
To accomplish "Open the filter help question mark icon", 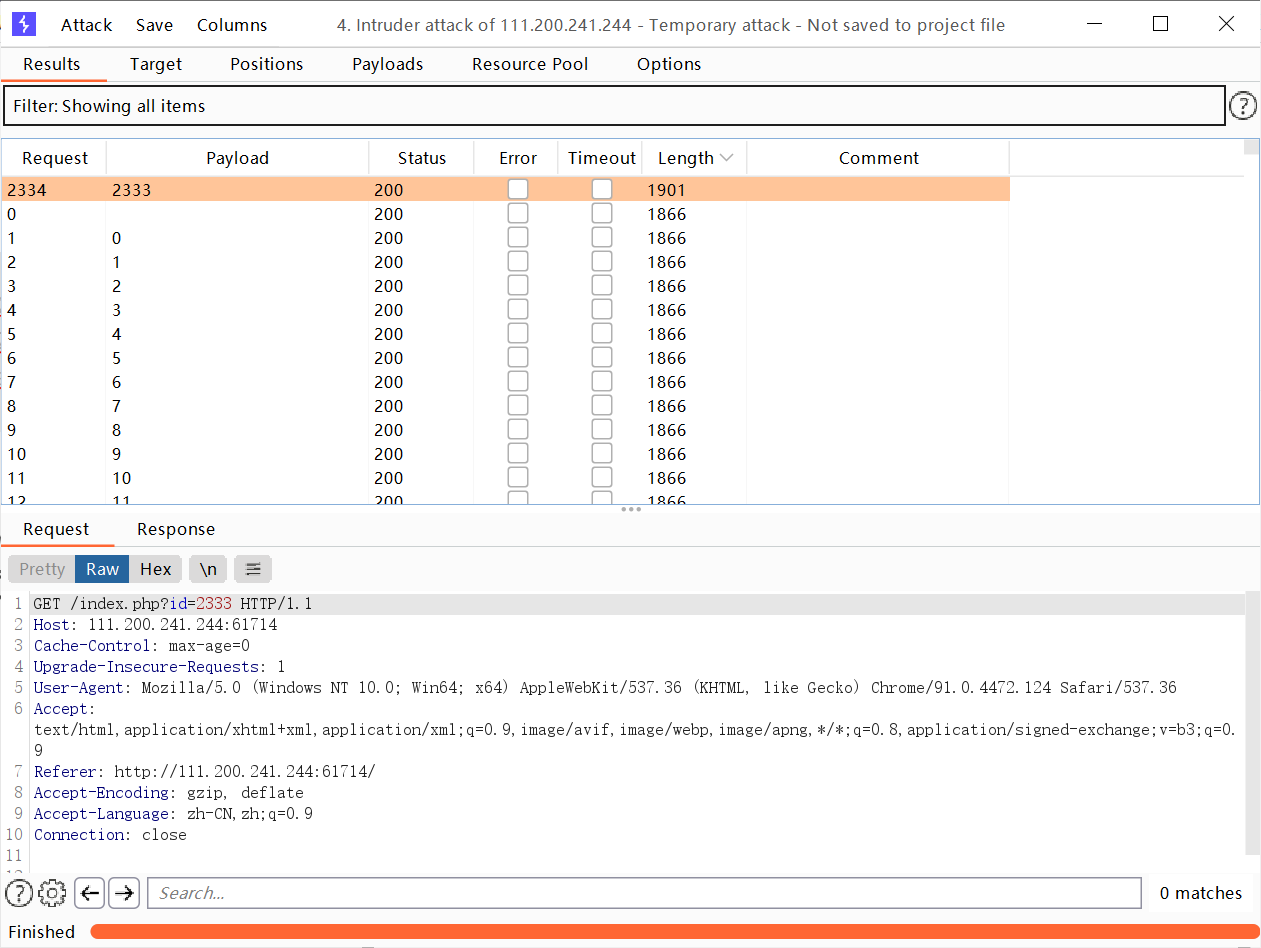I will (1242, 105).
